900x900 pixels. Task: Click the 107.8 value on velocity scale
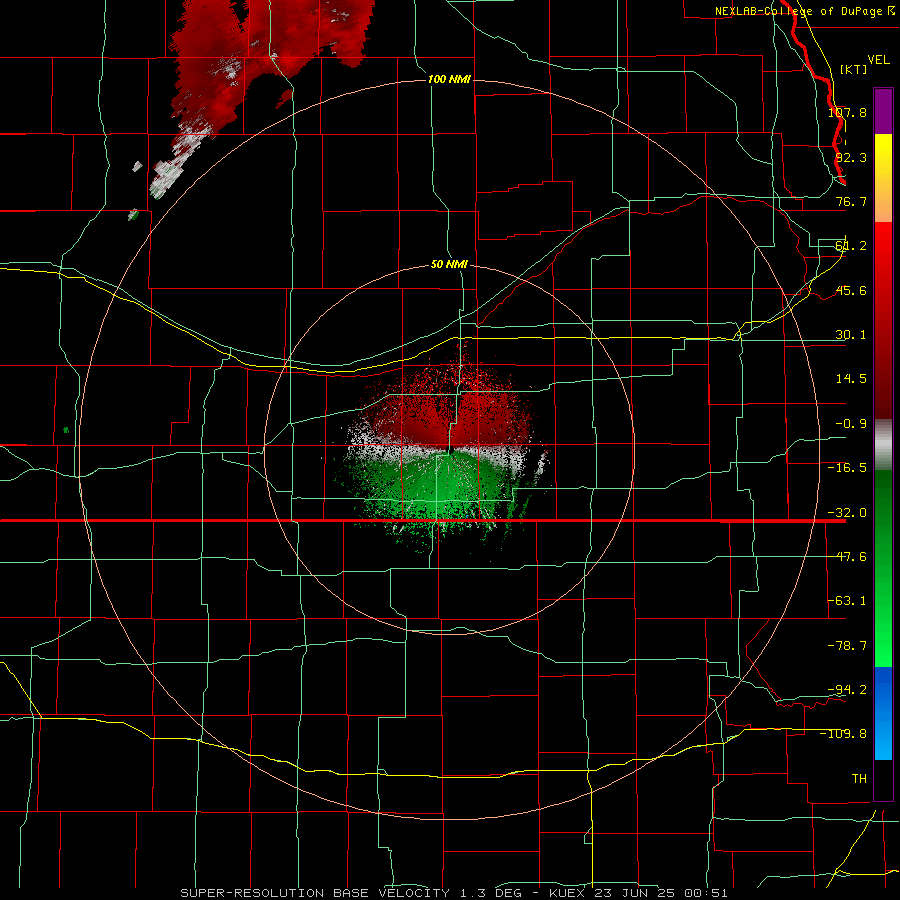[x=847, y=112]
